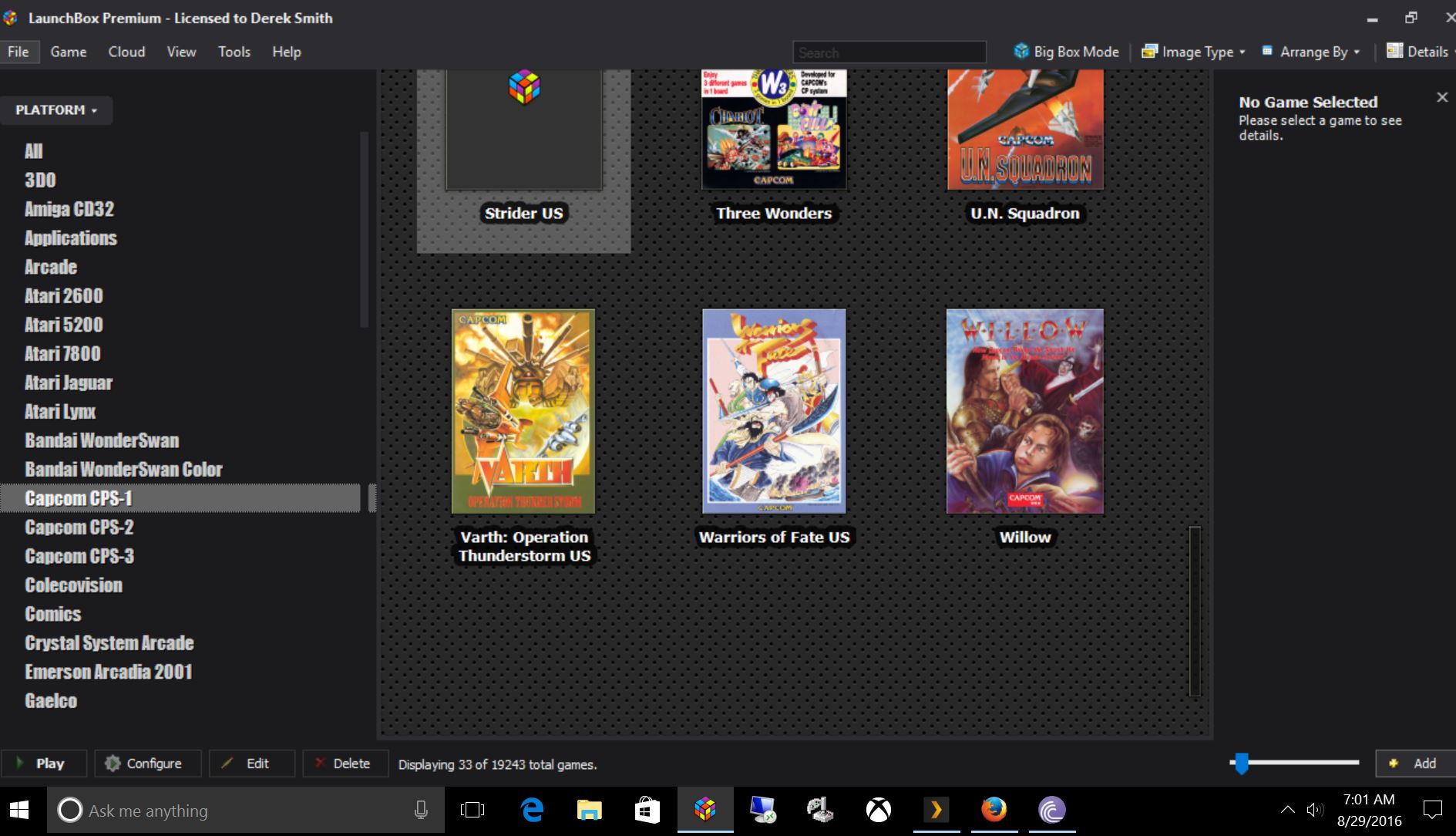Select the All platform entry
This screenshot has height=836, width=1456.
coord(33,151)
